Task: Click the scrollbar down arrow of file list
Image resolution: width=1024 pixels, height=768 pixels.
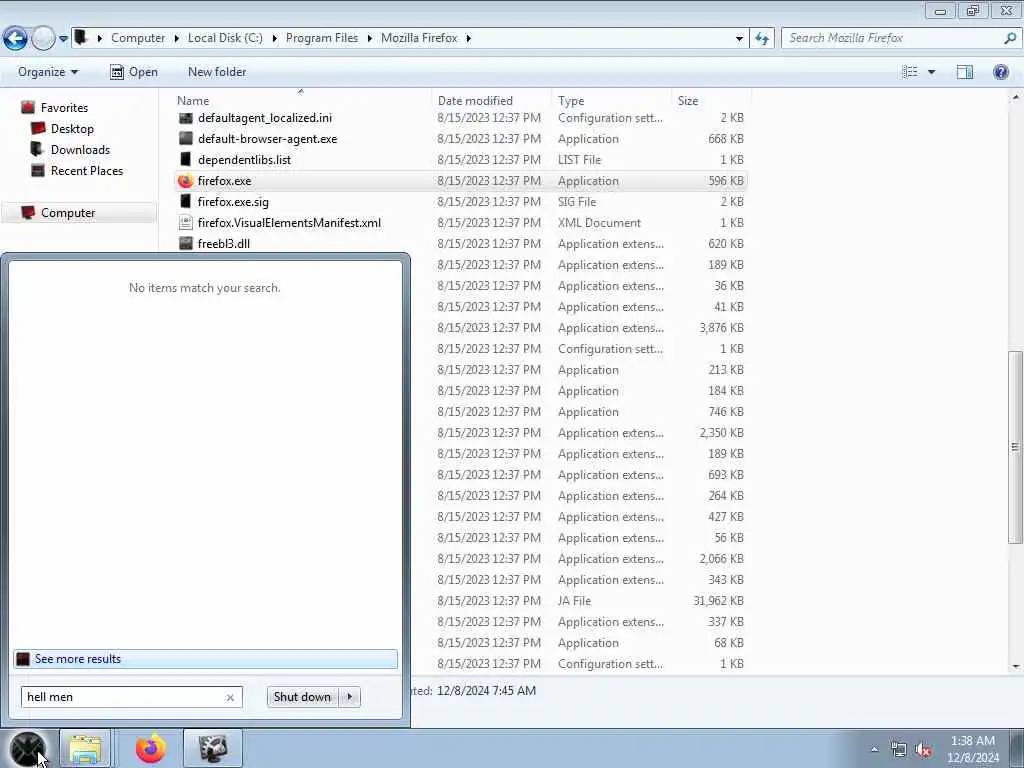Action: (1016, 667)
